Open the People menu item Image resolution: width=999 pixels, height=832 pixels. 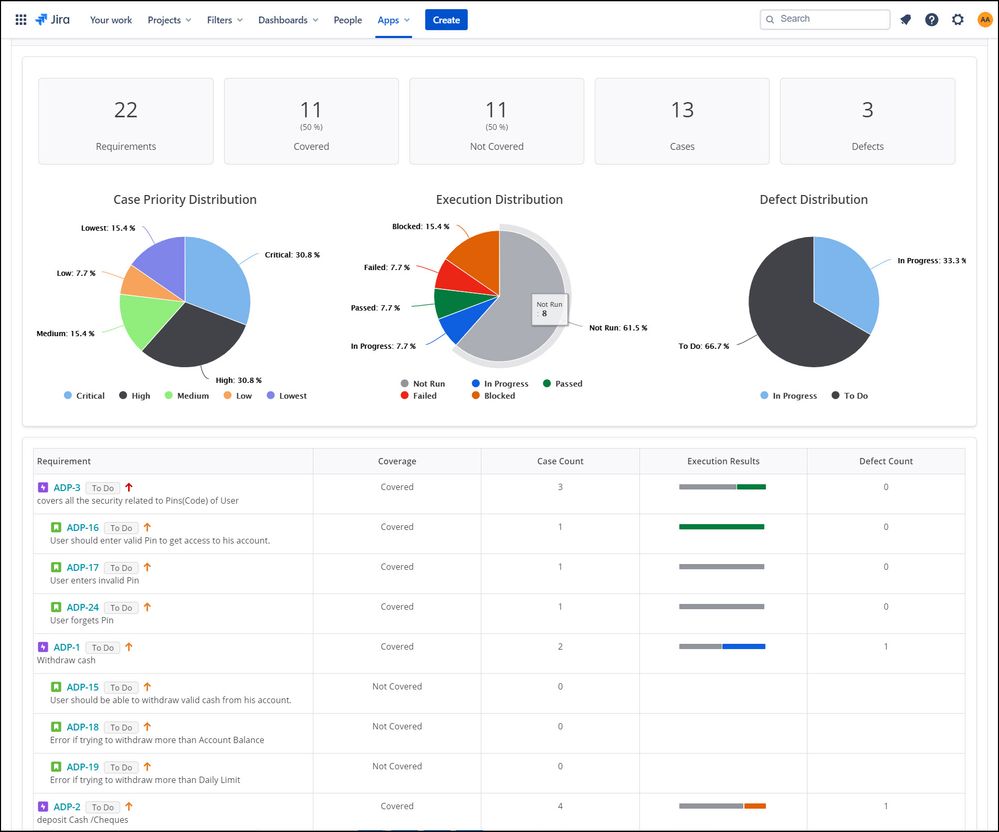(x=348, y=20)
